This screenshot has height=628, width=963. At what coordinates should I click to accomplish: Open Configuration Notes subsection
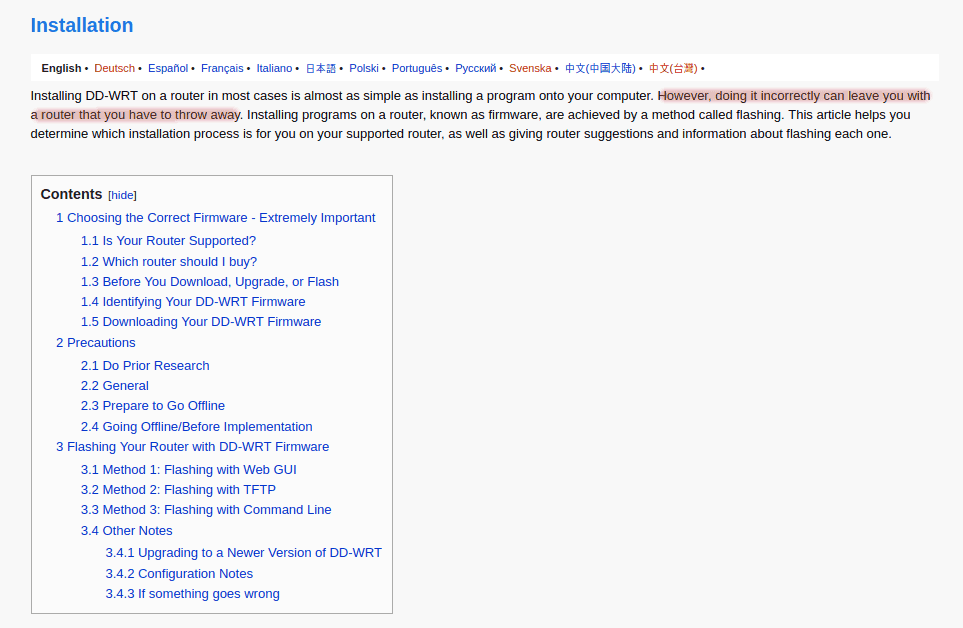(x=179, y=573)
